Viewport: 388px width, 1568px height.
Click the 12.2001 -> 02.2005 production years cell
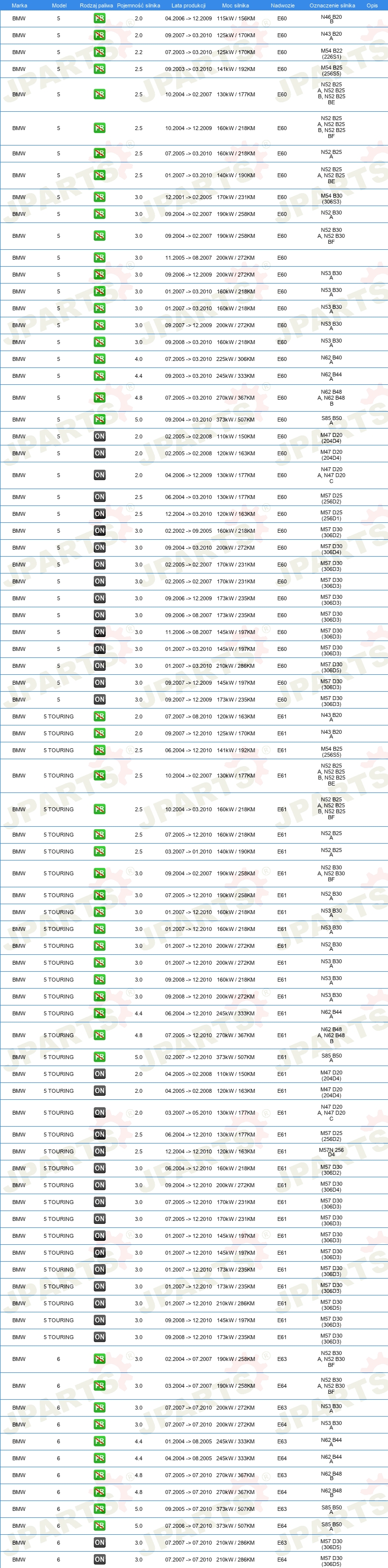pos(189,197)
